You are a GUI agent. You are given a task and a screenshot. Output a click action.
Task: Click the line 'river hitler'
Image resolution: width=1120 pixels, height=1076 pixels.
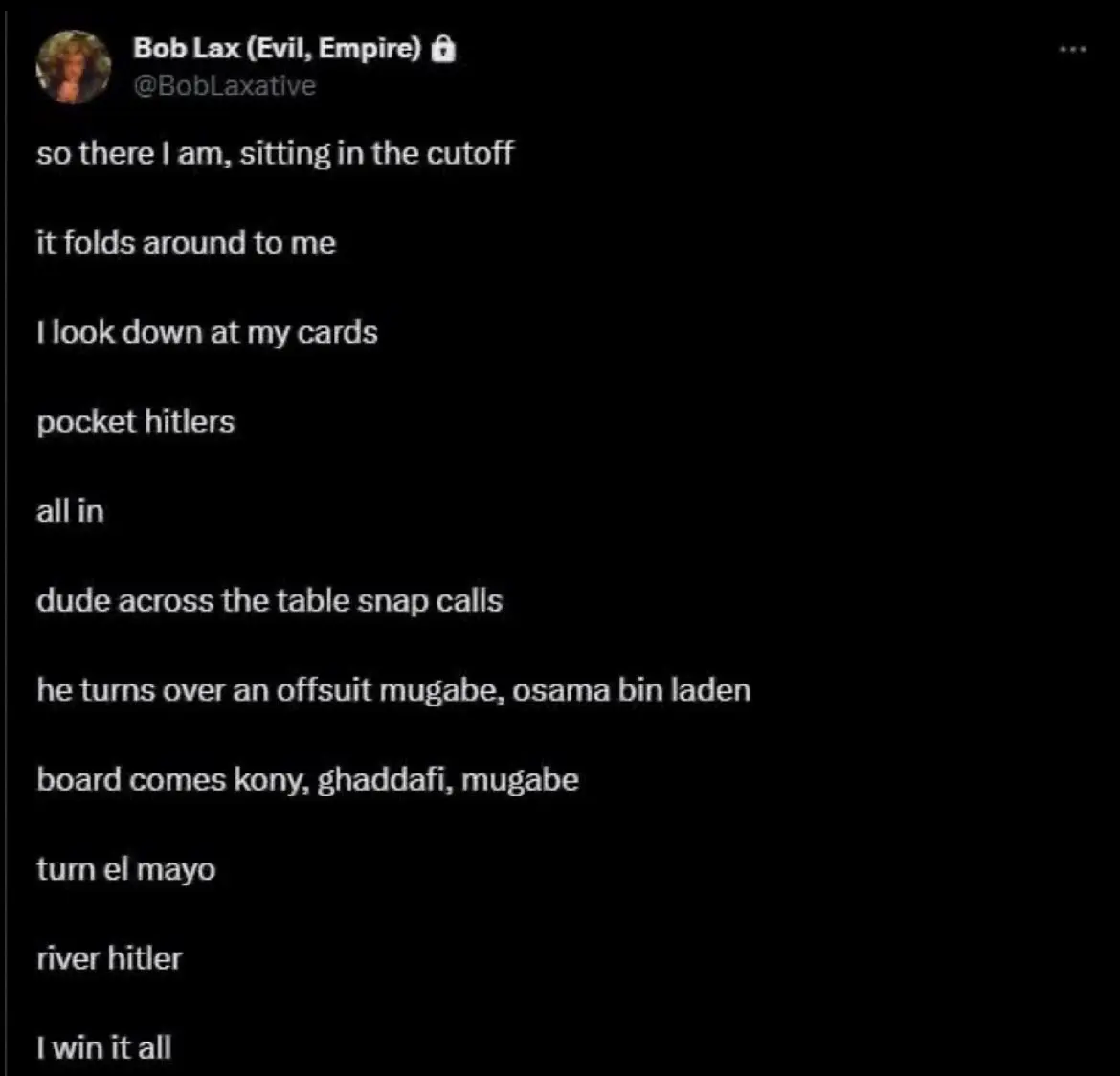[x=110, y=958]
